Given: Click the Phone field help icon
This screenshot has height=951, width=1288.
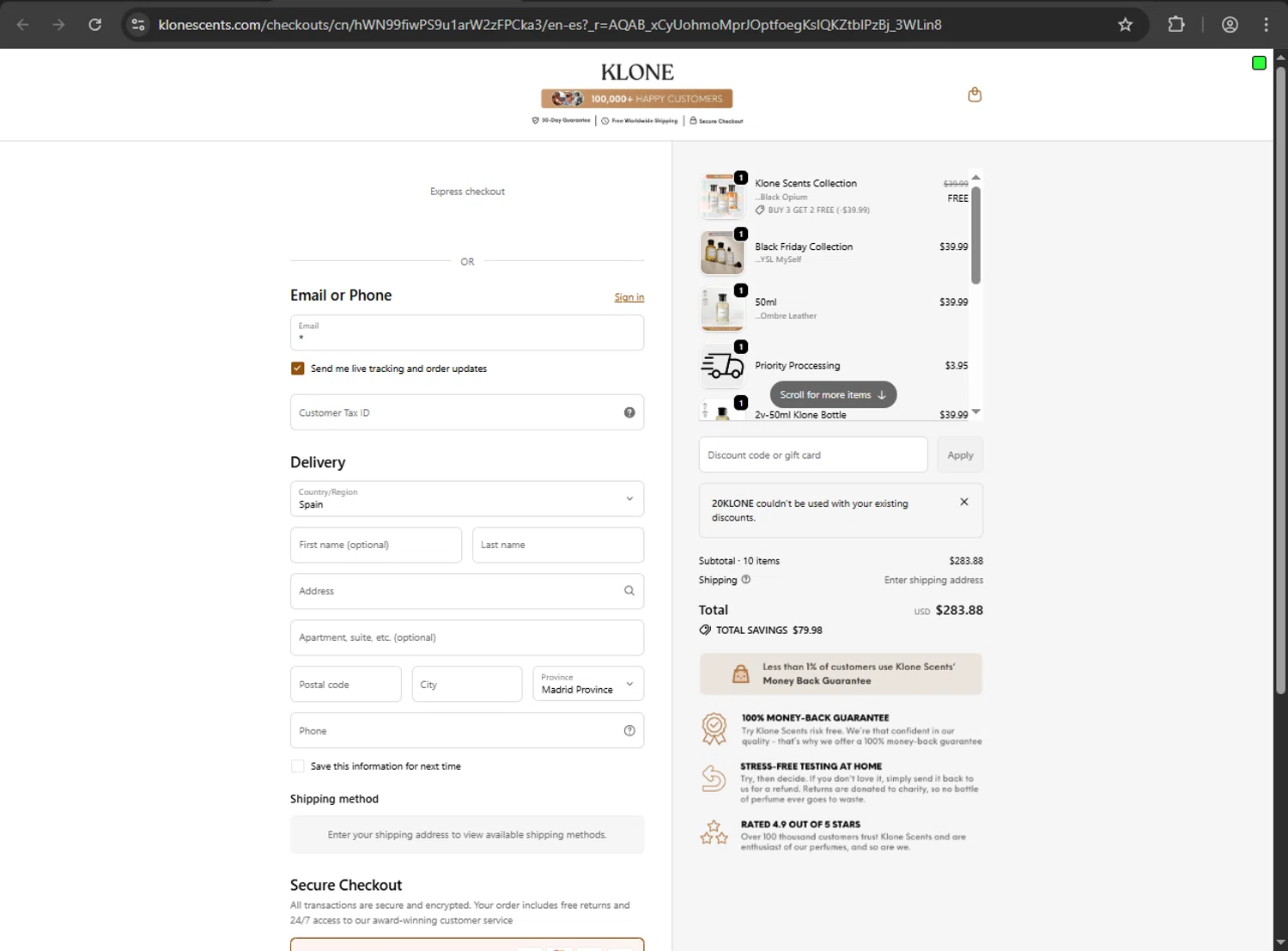Looking at the screenshot, I should point(629,731).
